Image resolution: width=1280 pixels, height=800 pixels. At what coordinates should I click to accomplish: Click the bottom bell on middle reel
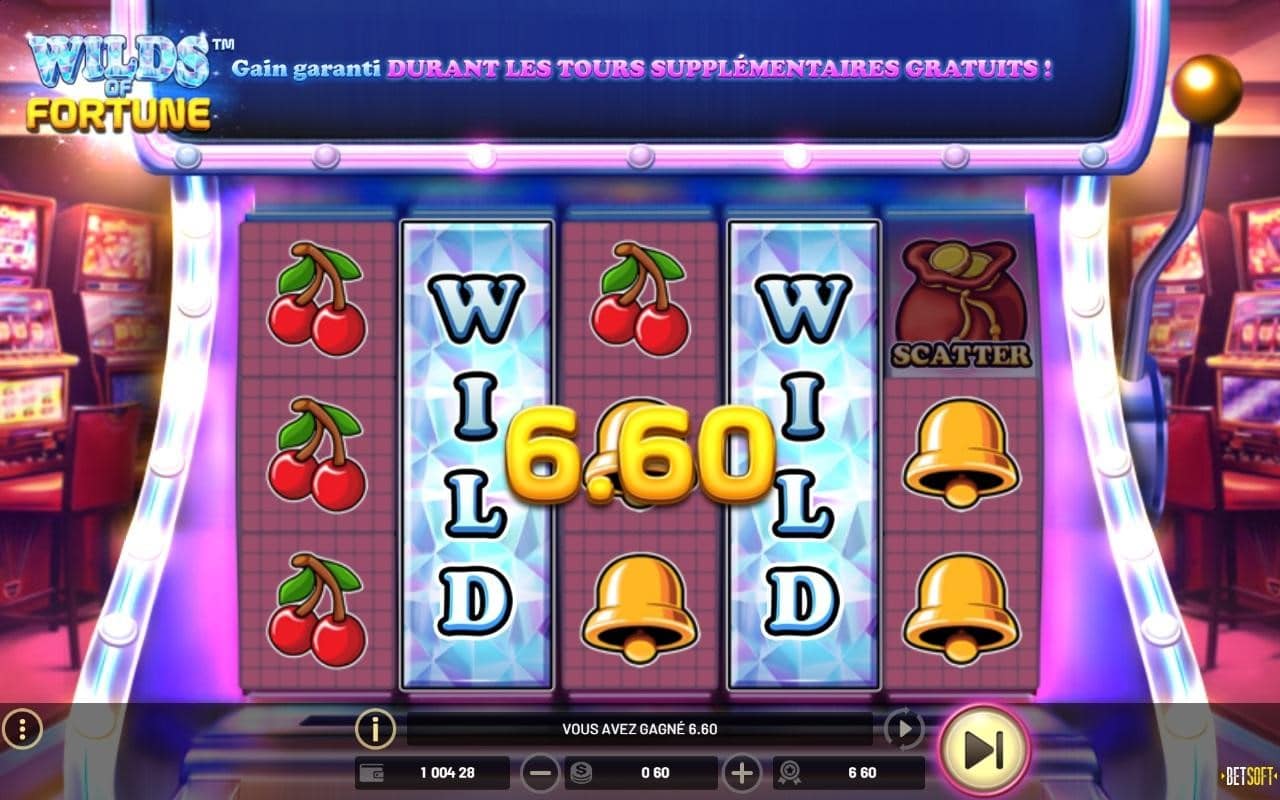639,608
